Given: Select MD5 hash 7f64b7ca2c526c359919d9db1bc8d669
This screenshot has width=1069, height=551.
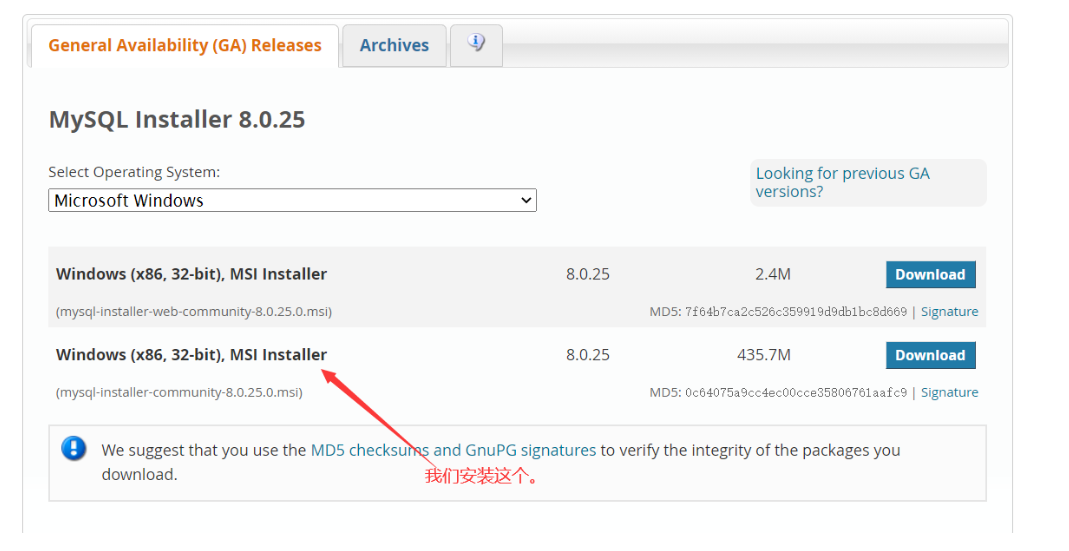Looking at the screenshot, I should [796, 312].
